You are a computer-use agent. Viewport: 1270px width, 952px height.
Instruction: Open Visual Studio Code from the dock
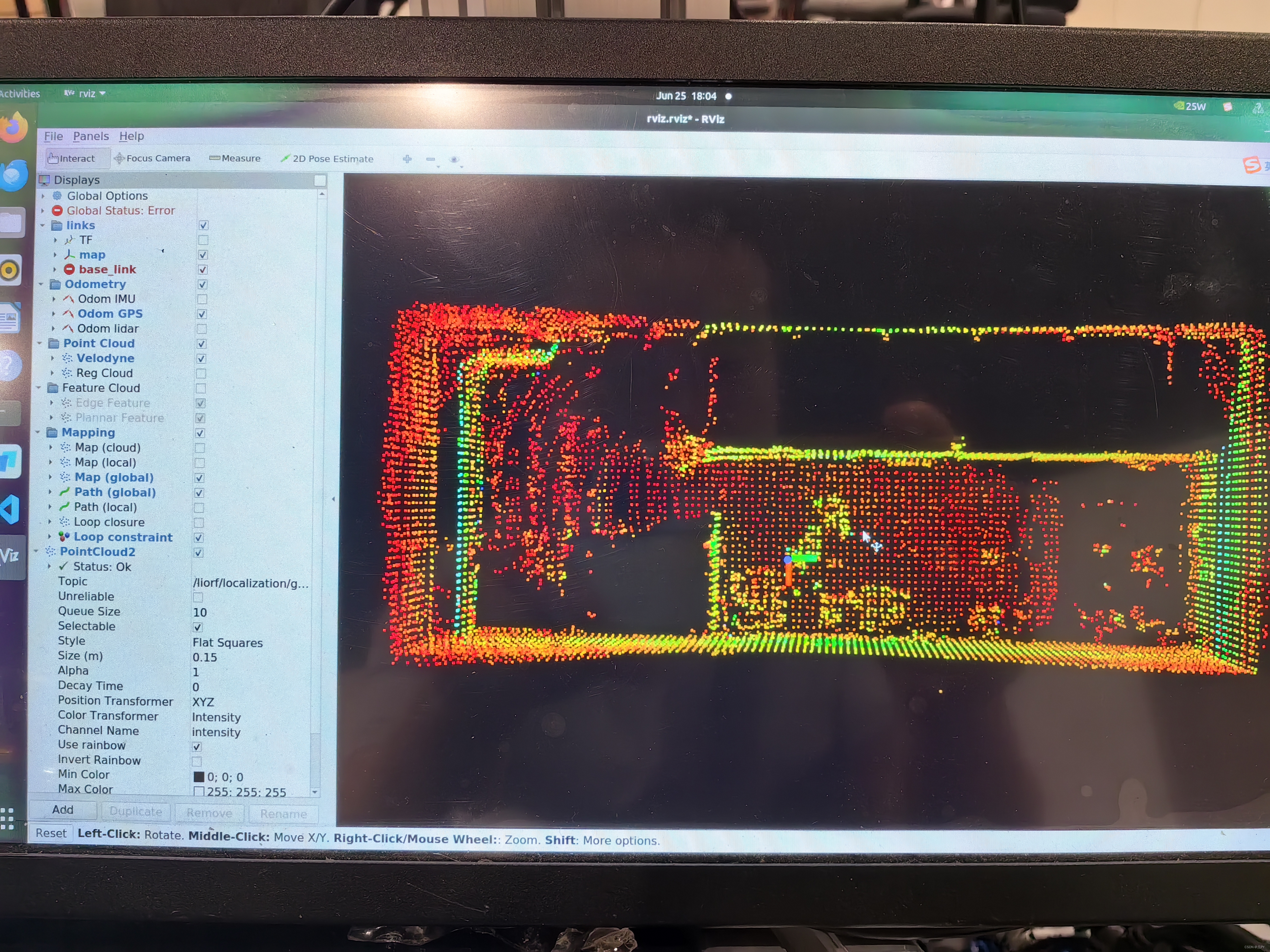coord(10,510)
